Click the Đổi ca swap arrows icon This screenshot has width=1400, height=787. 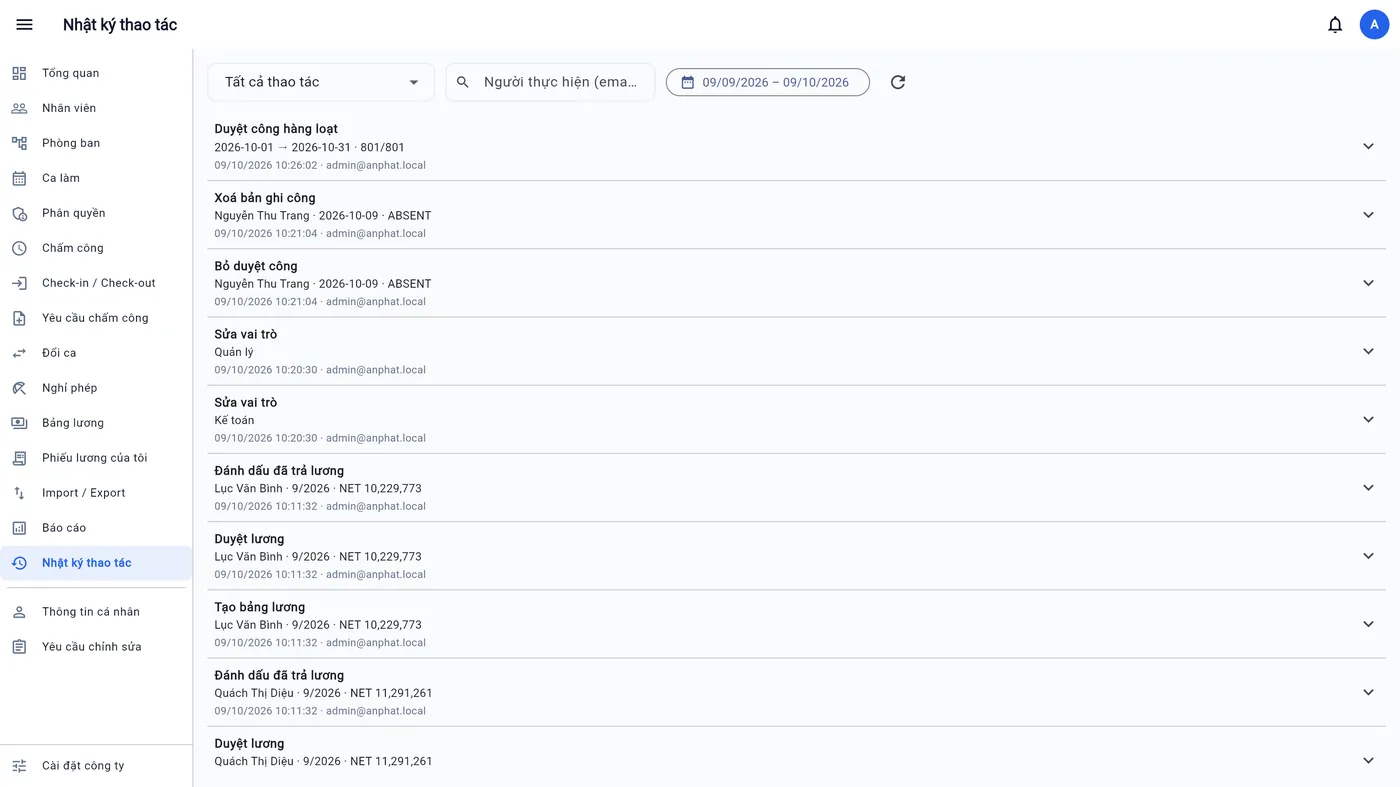pos(19,353)
